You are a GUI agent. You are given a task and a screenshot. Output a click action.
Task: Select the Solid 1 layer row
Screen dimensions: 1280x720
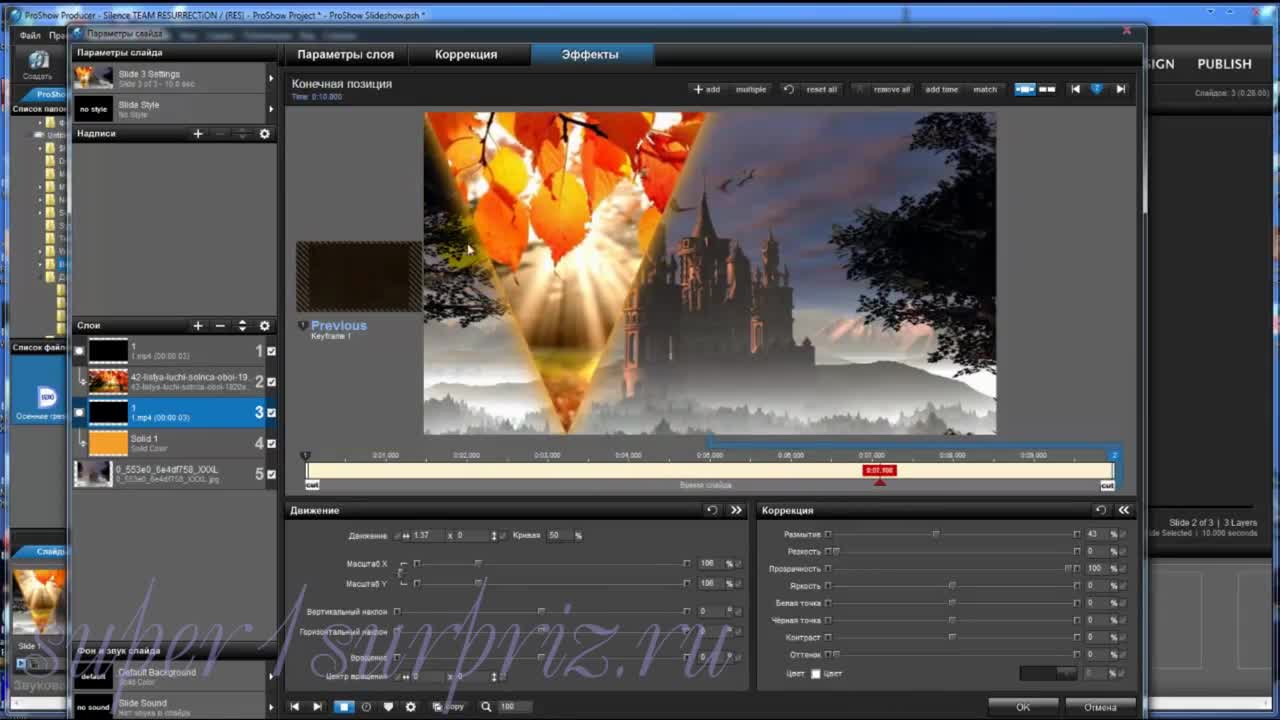176,443
